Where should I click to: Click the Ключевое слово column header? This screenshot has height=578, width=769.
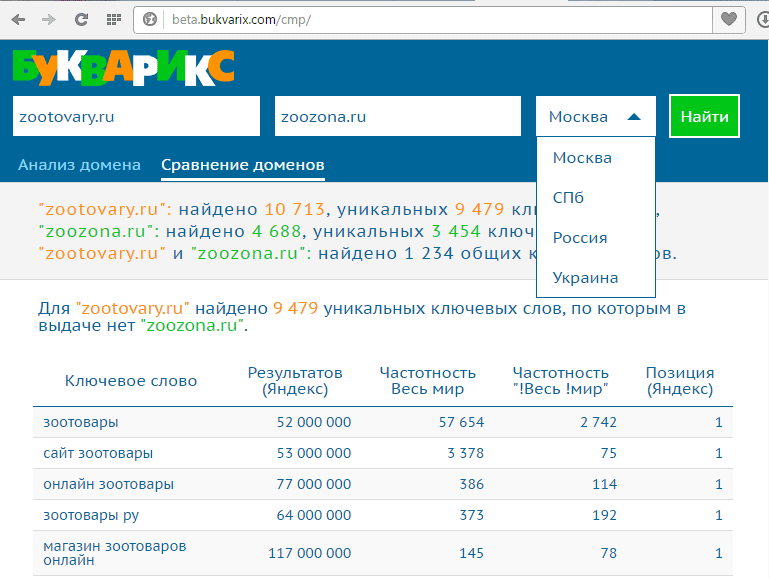coord(131,381)
